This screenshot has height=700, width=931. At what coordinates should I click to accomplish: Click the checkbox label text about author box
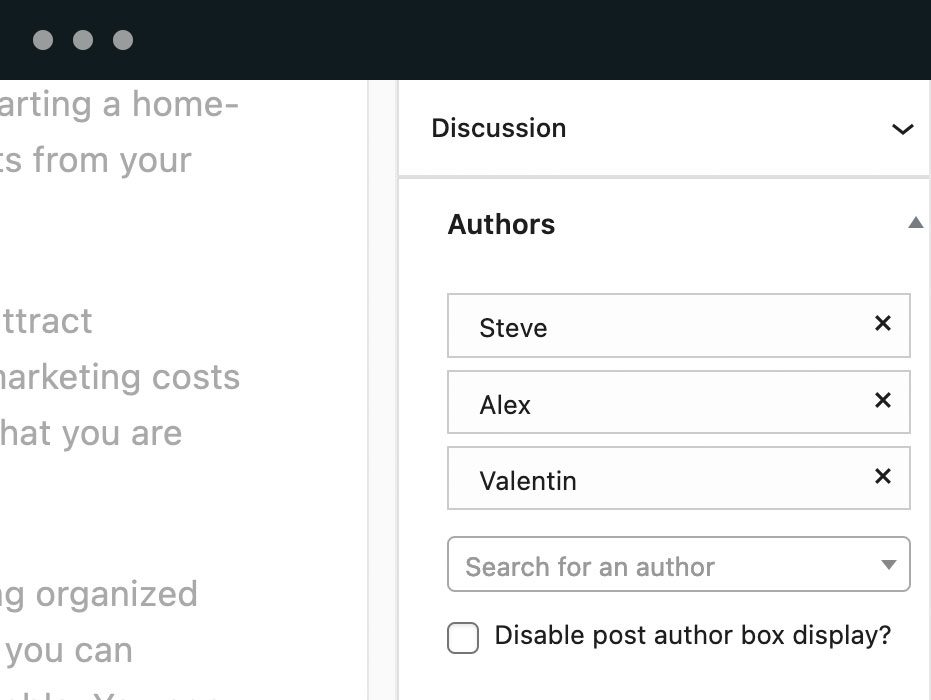(693, 635)
